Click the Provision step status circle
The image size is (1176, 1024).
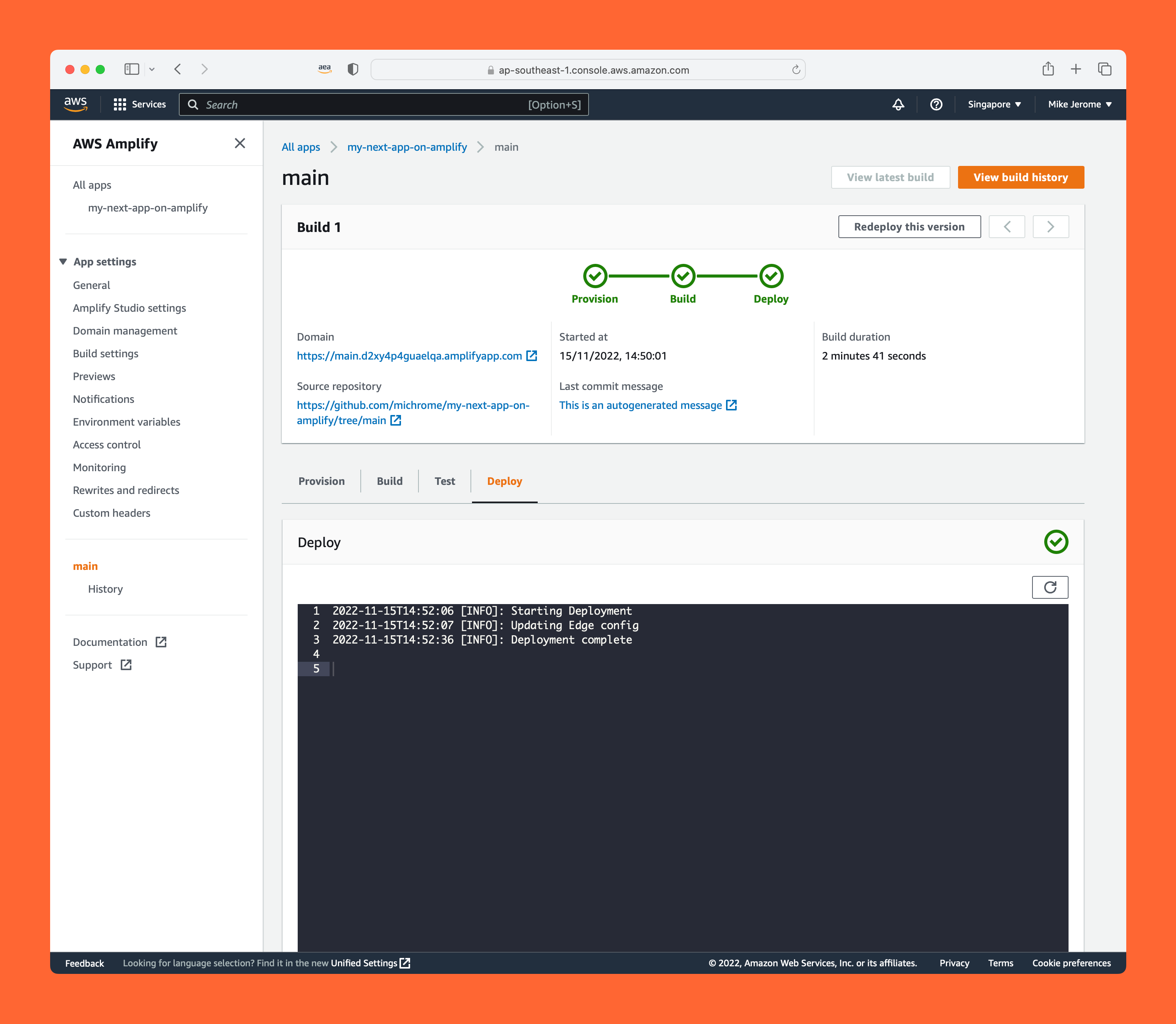595,276
